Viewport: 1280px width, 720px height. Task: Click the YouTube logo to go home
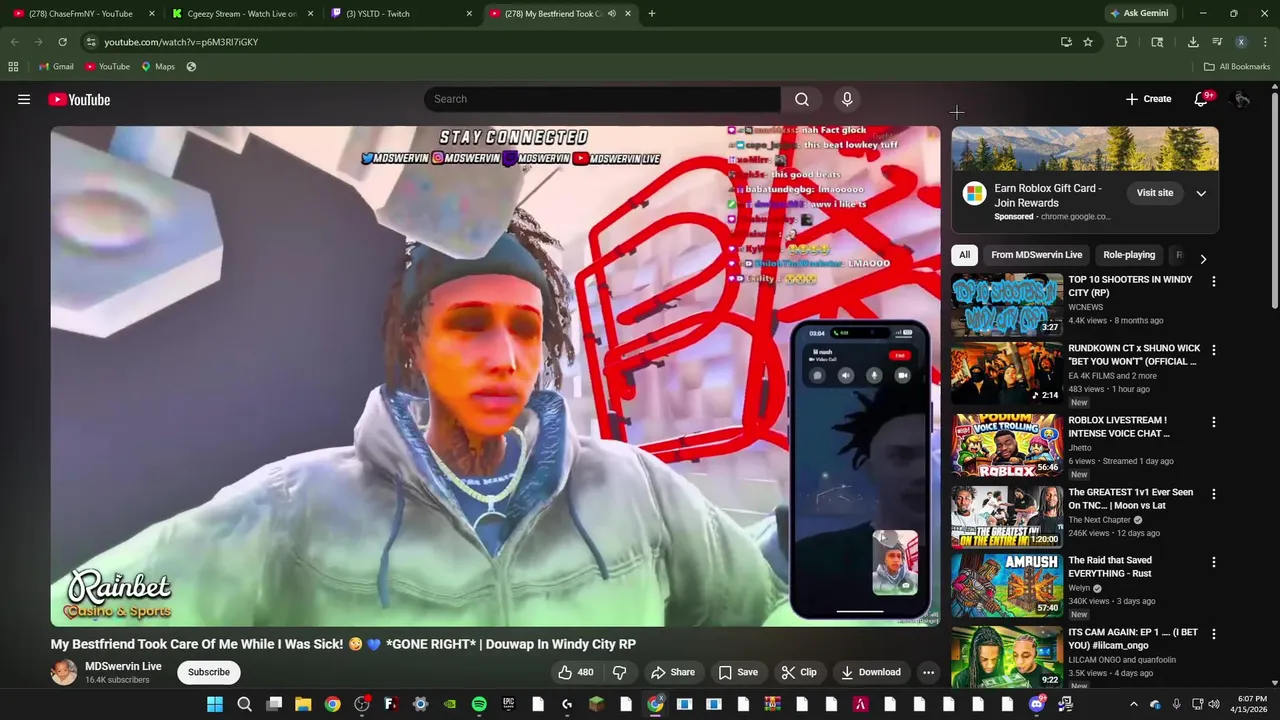pos(79,99)
